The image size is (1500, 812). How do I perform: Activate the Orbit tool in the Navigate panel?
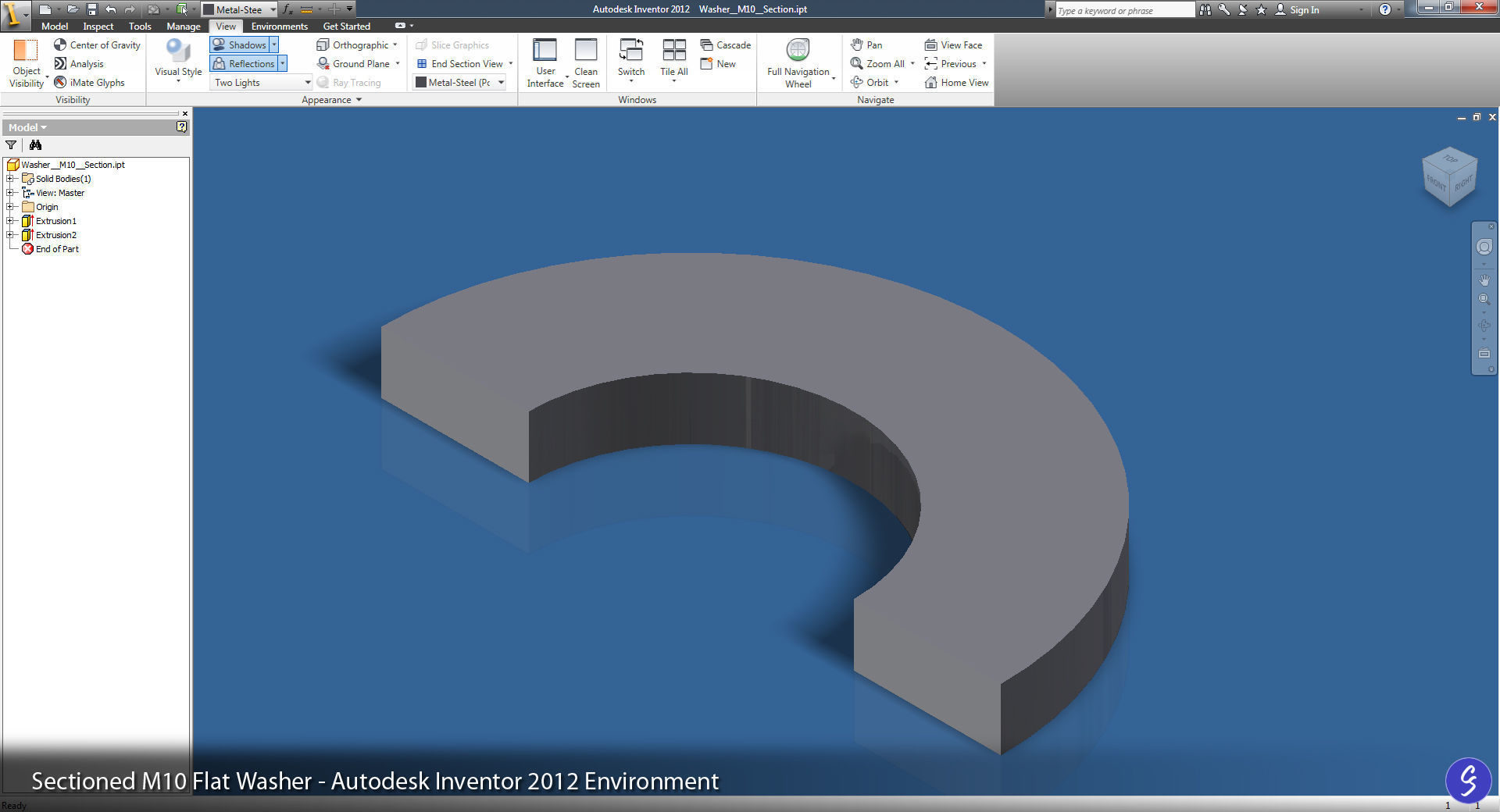(x=869, y=82)
